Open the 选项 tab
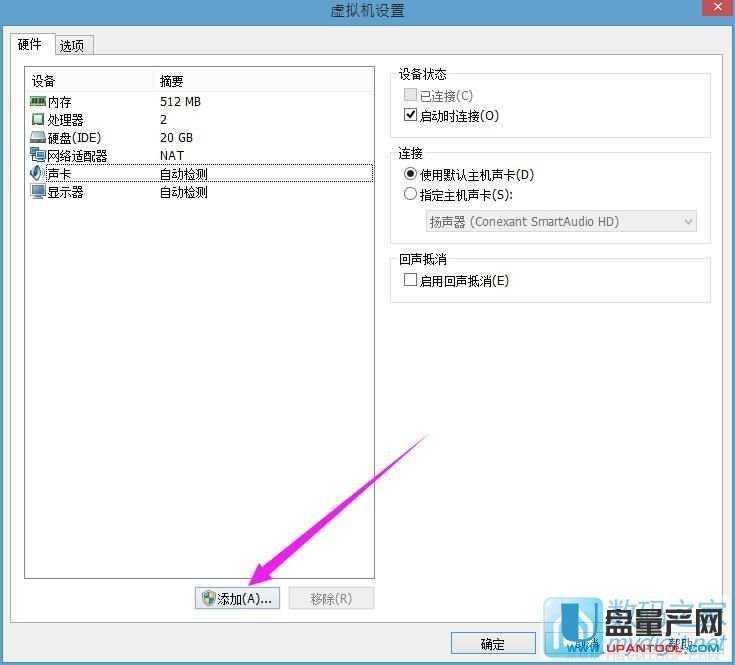 tap(71, 46)
